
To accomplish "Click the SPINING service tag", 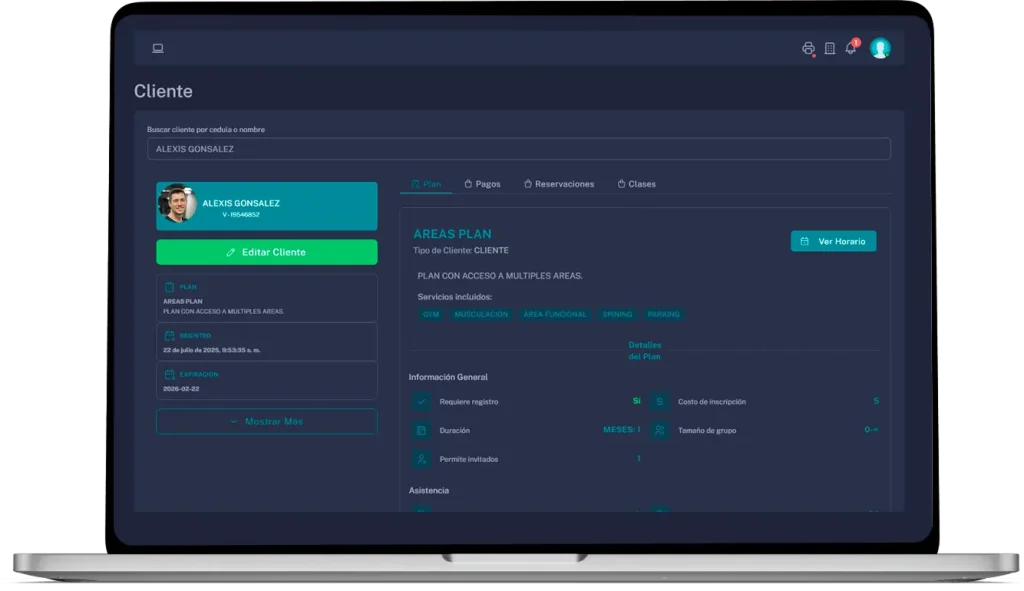I will (x=617, y=314).
